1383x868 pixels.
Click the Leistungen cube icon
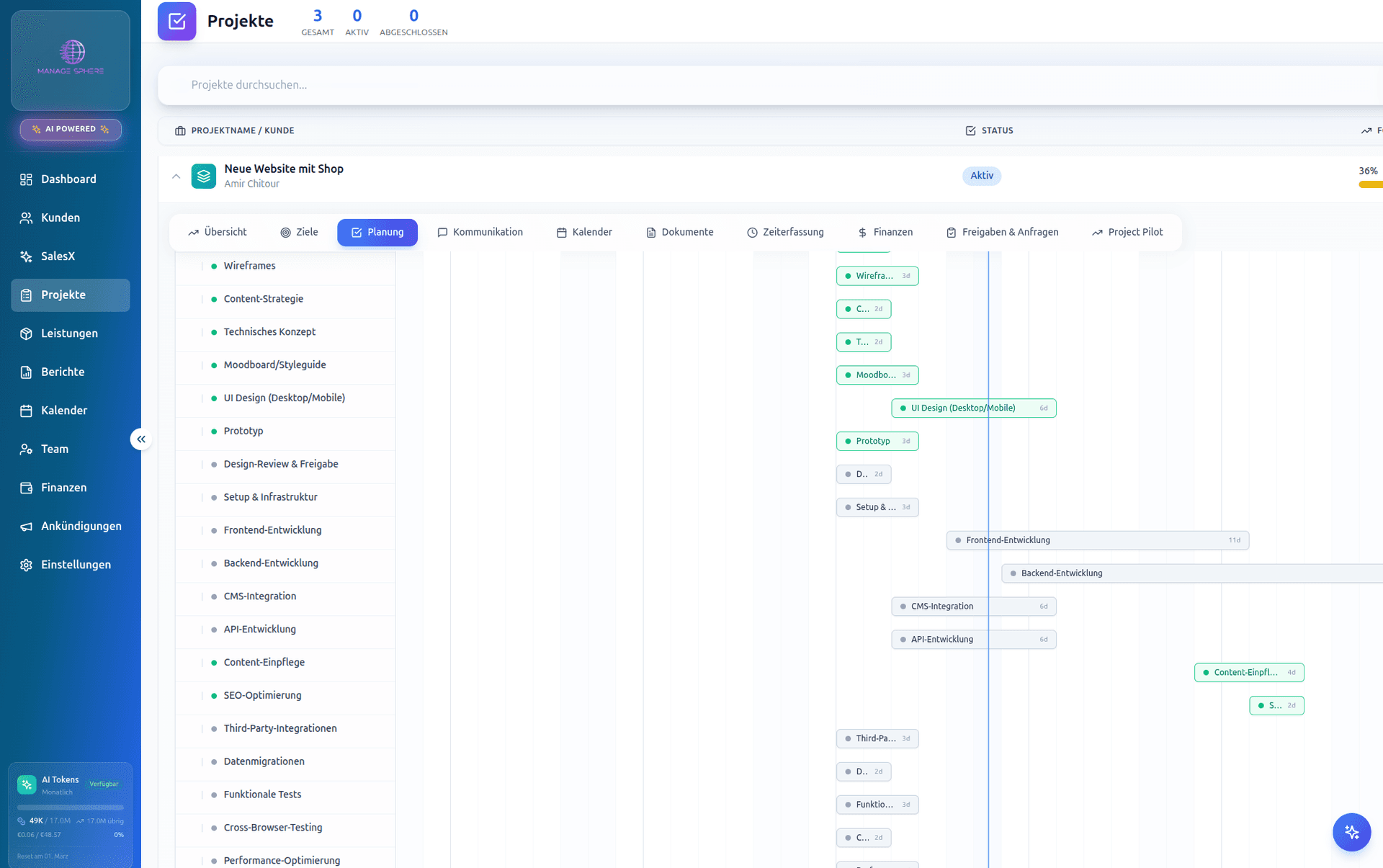(x=26, y=334)
